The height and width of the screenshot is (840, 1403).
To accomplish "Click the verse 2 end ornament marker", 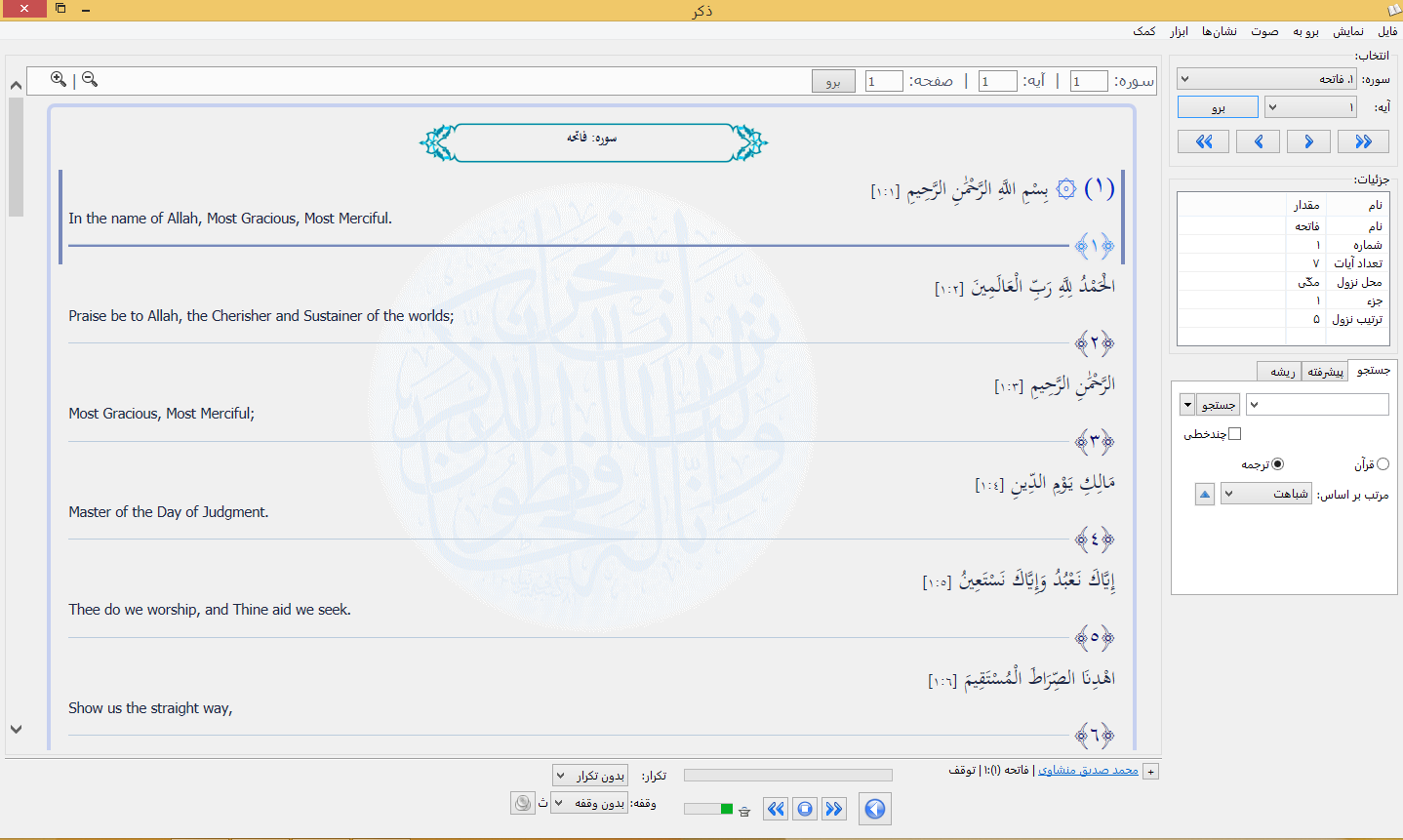I will [x=1095, y=343].
